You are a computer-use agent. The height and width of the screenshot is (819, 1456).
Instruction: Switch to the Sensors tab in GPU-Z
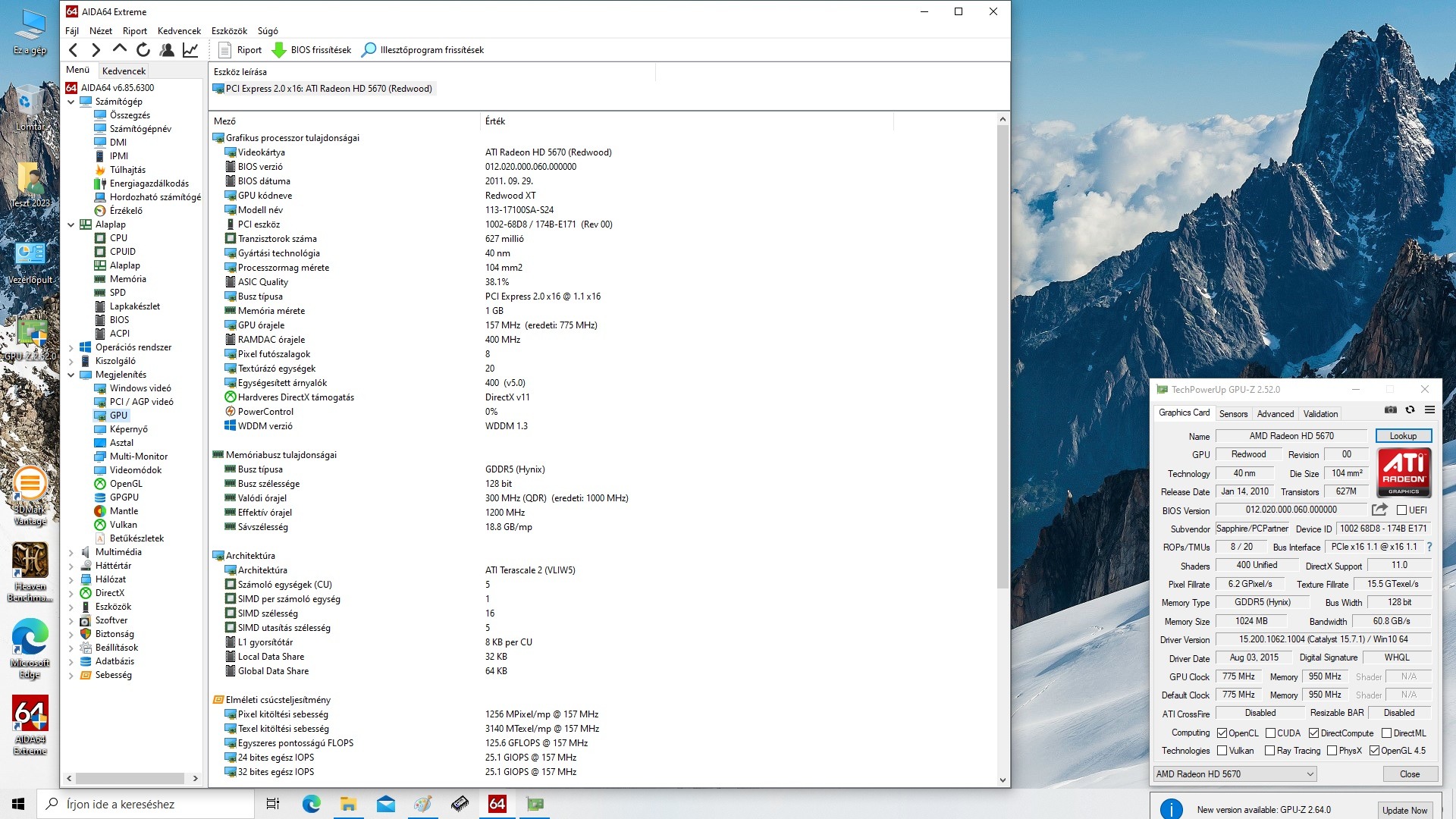click(1233, 414)
